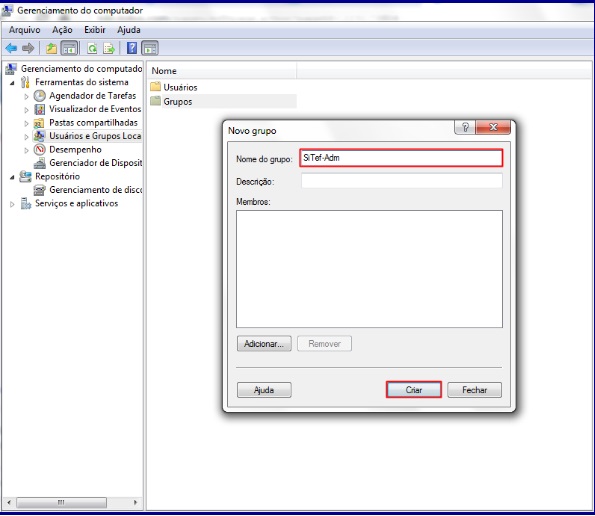
Task: Click the Up one level folder icon
Action: coord(51,48)
